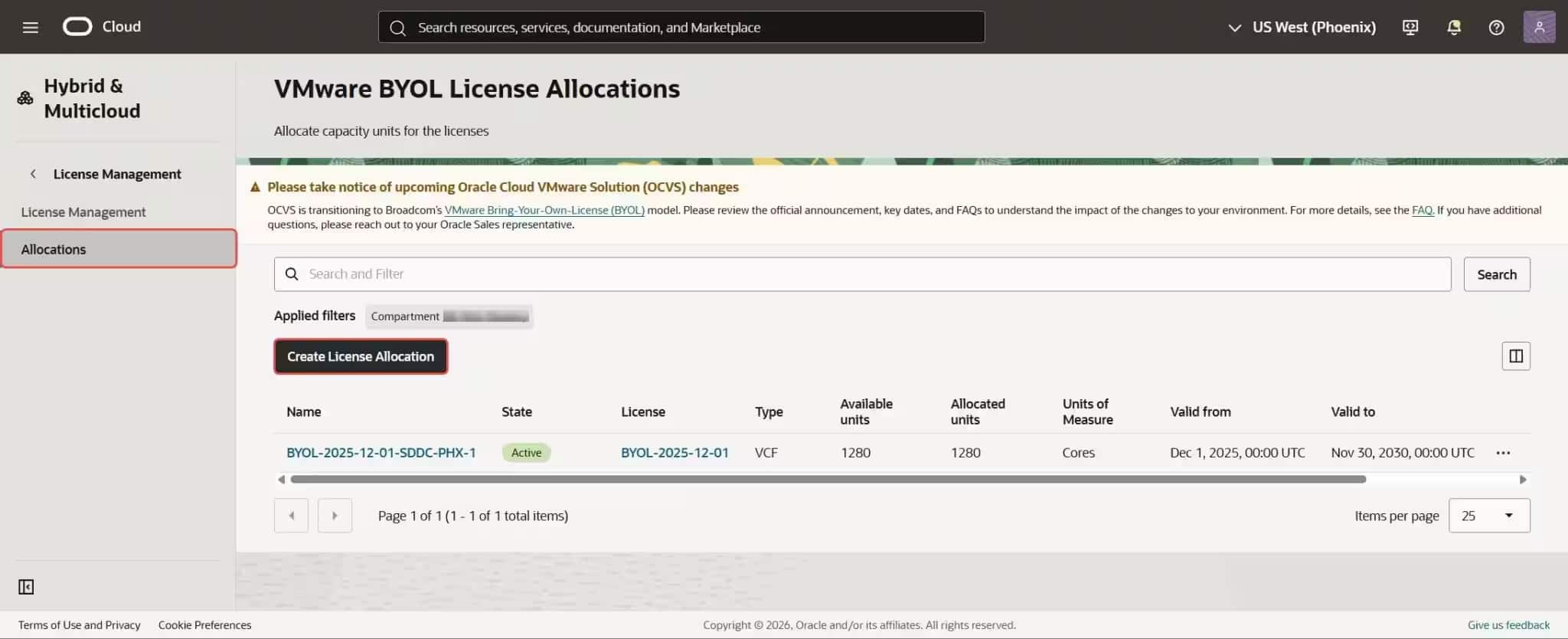Click Create License Allocation button

click(x=361, y=356)
